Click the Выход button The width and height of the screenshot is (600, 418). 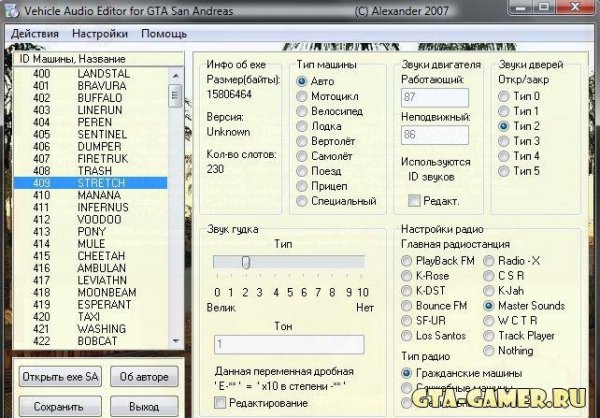(x=144, y=407)
